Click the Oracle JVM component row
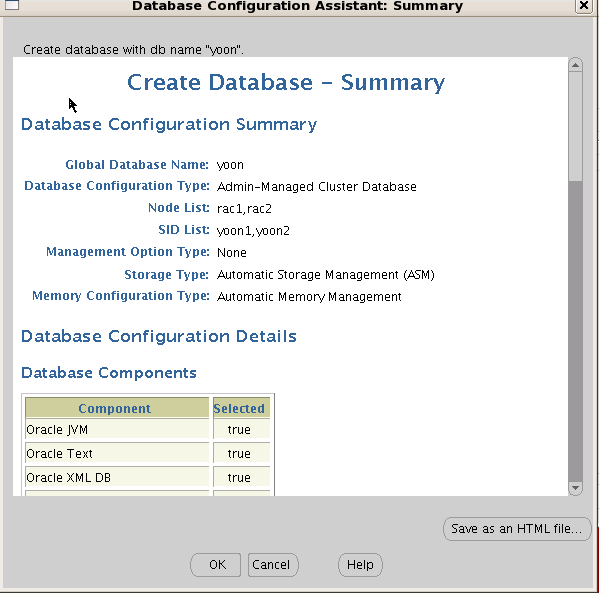 pyautogui.click(x=147, y=430)
